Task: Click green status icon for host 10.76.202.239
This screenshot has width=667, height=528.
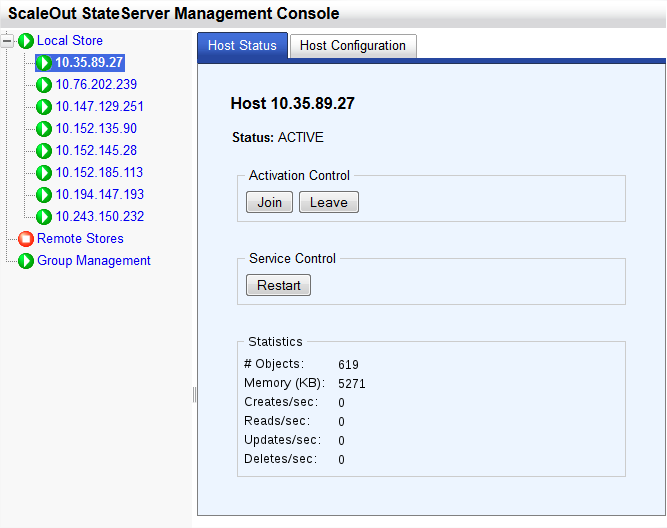Action: [x=44, y=85]
